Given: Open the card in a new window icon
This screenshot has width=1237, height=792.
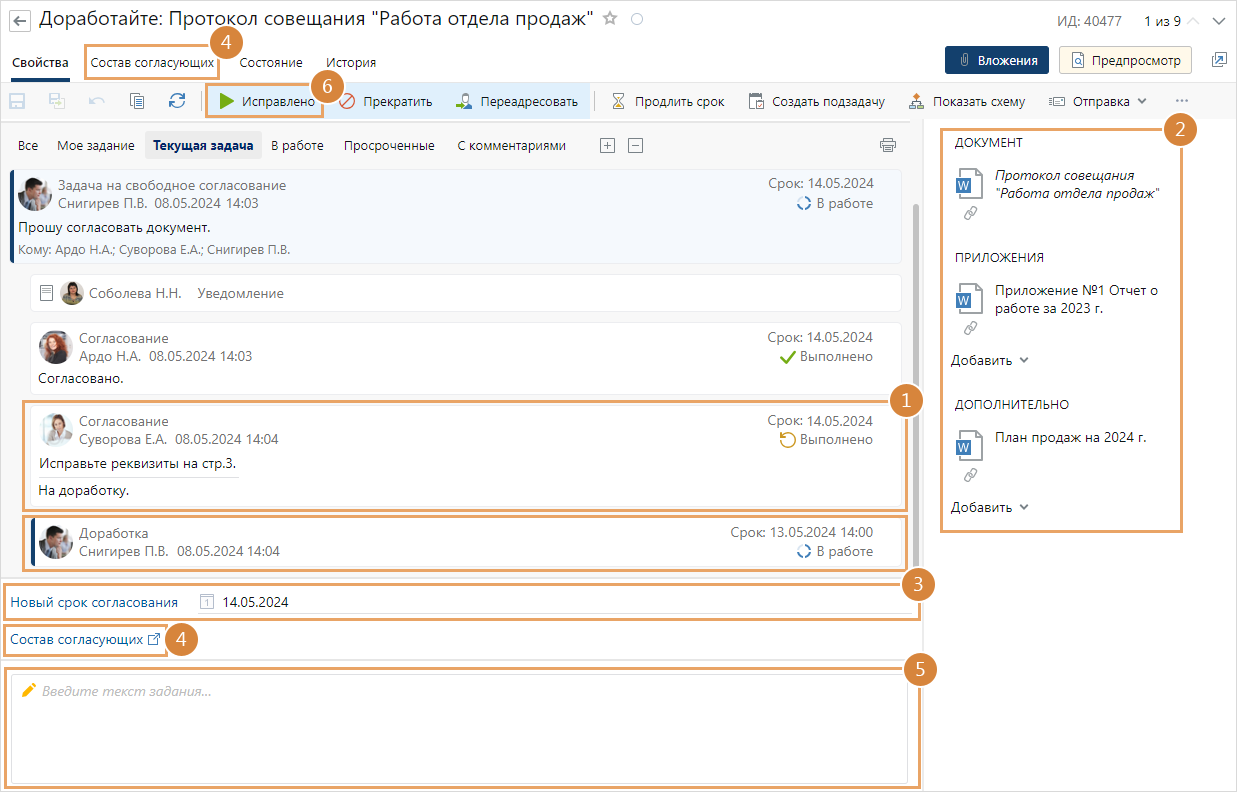Looking at the screenshot, I should (x=1218, y=60).
